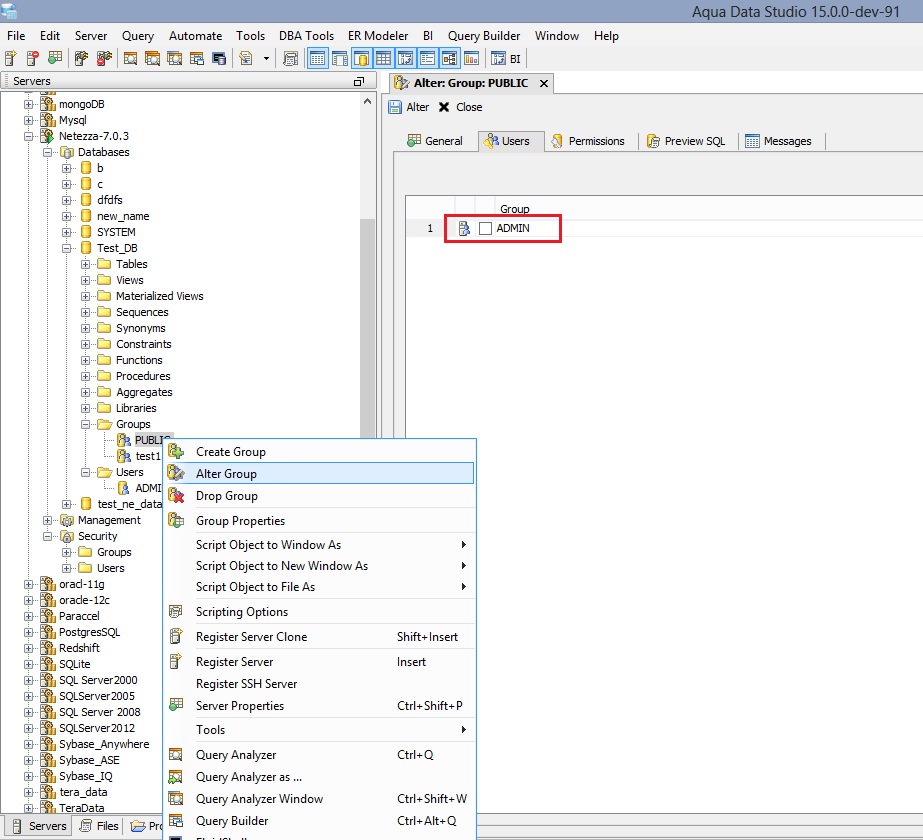This screenshot has width=923, height=840.
Task: Click the Scripting Options icon in the toolbar
Action: (290, 58)
